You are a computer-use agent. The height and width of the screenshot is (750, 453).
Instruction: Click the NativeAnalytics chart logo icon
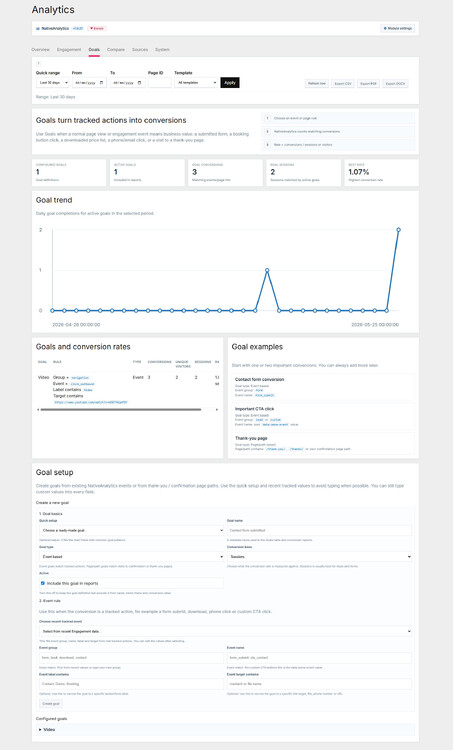38,29
